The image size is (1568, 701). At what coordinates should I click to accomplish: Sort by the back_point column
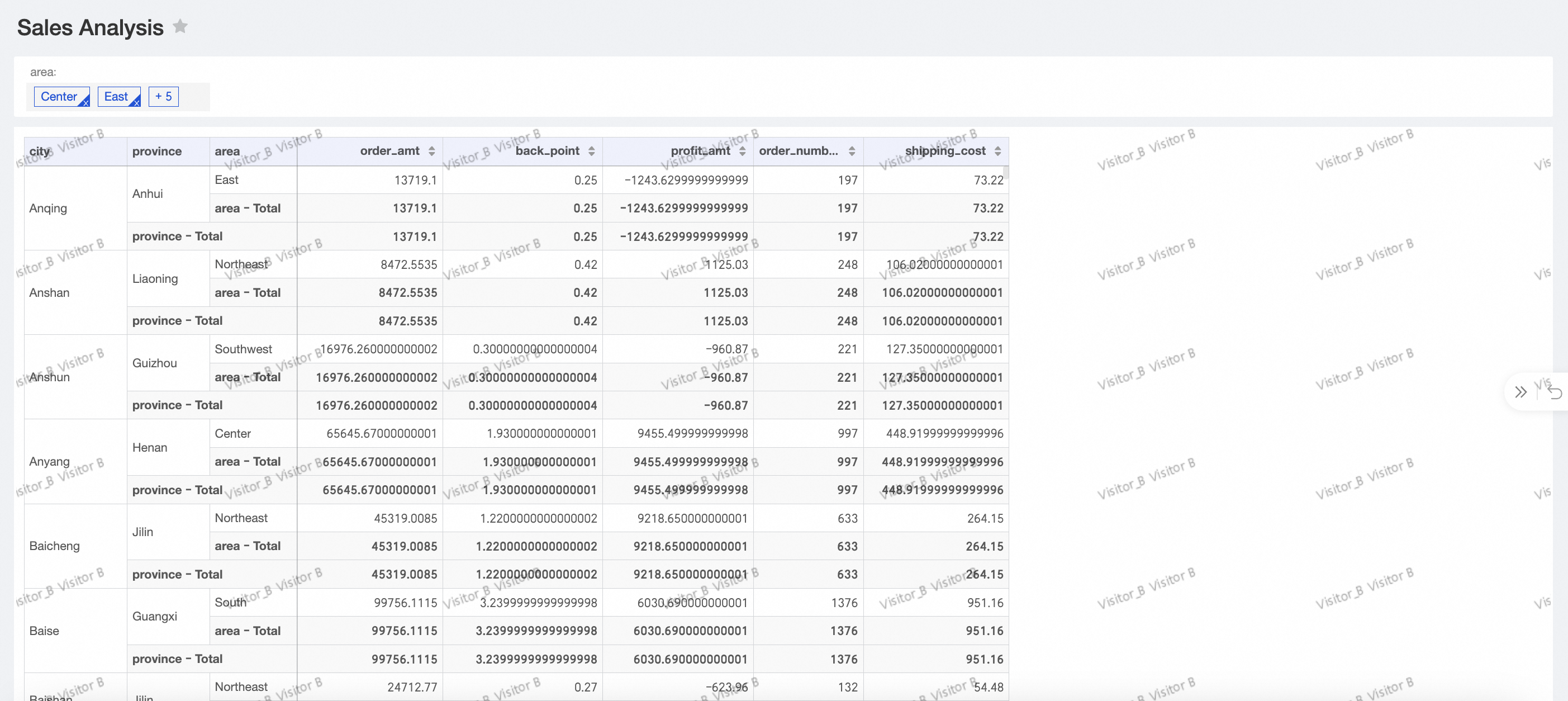click(591, 151)
